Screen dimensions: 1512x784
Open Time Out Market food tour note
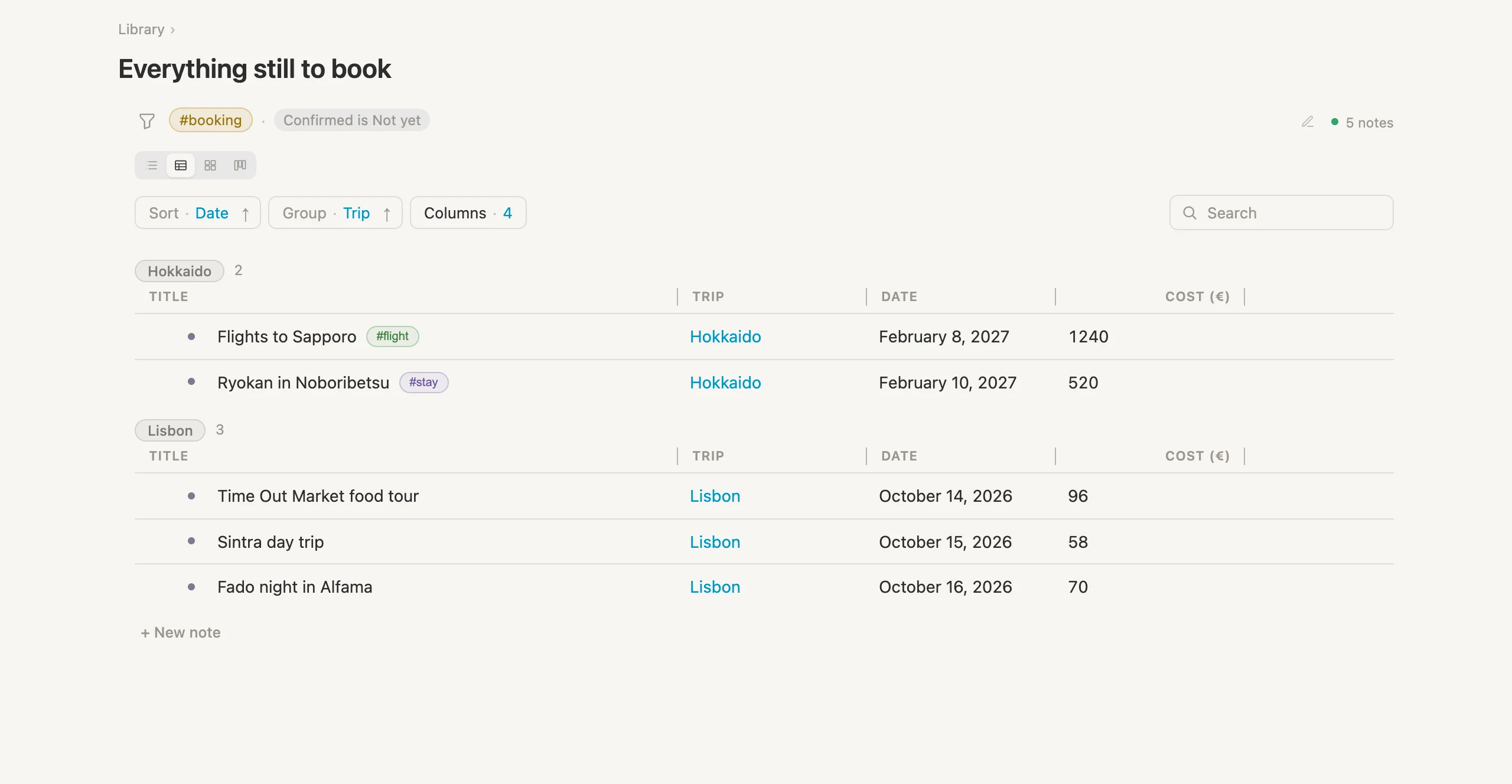coord(318,496)
